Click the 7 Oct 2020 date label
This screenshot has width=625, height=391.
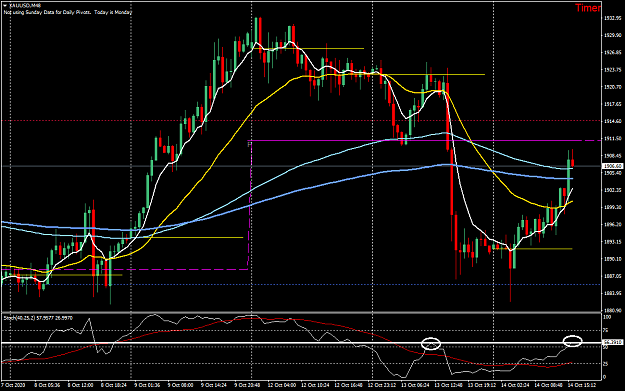[x=13, y=385]
